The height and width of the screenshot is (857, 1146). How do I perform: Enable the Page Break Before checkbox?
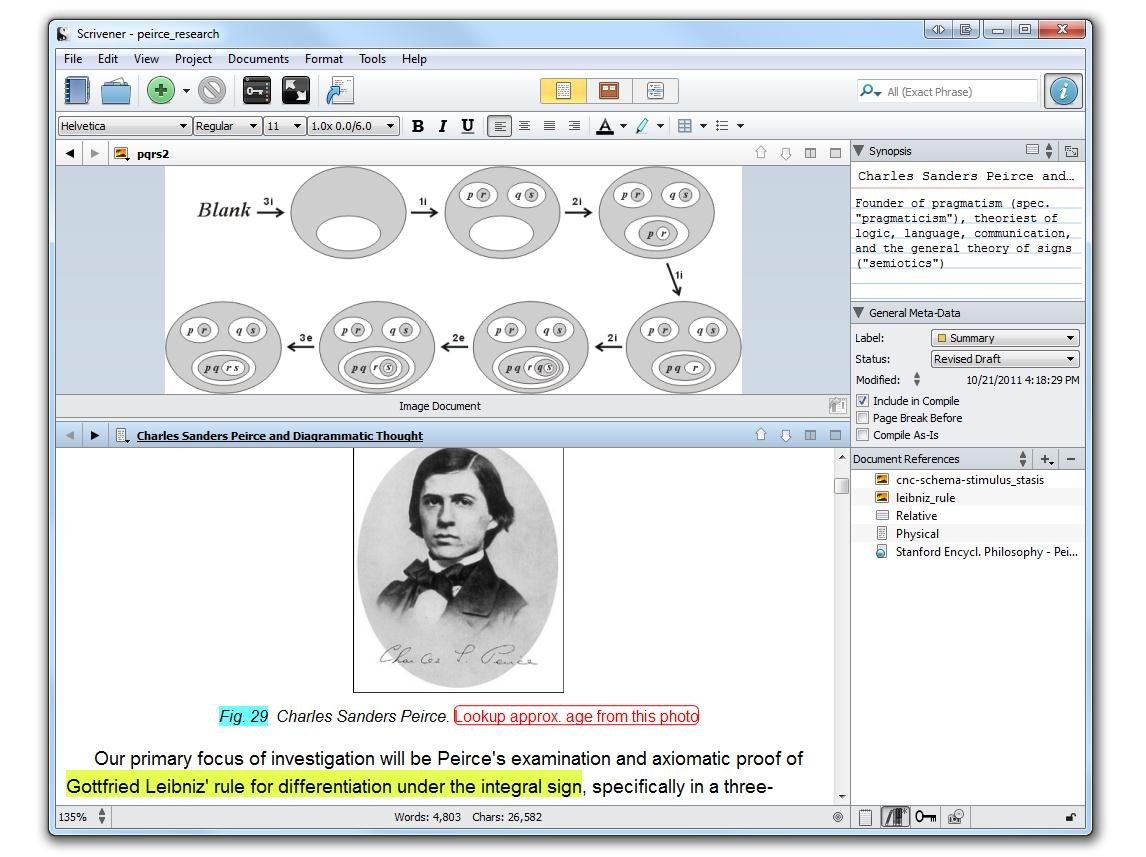click(x=863, y=418)
